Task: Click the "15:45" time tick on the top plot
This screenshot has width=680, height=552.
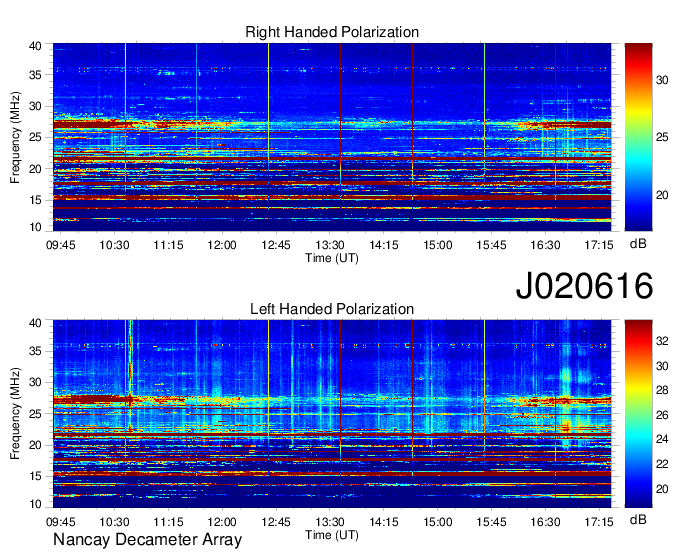Action: pyautogui.click(x=491, y=245)
